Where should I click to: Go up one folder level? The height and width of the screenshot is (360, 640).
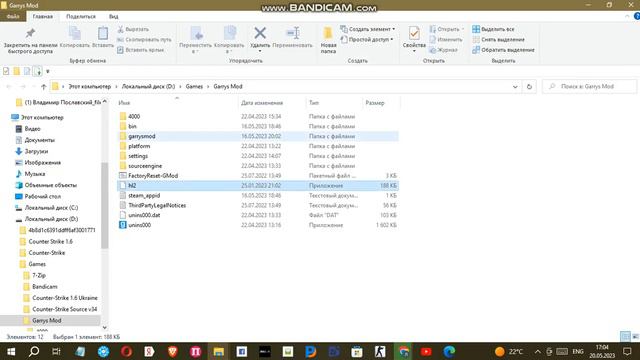(43, 87)
